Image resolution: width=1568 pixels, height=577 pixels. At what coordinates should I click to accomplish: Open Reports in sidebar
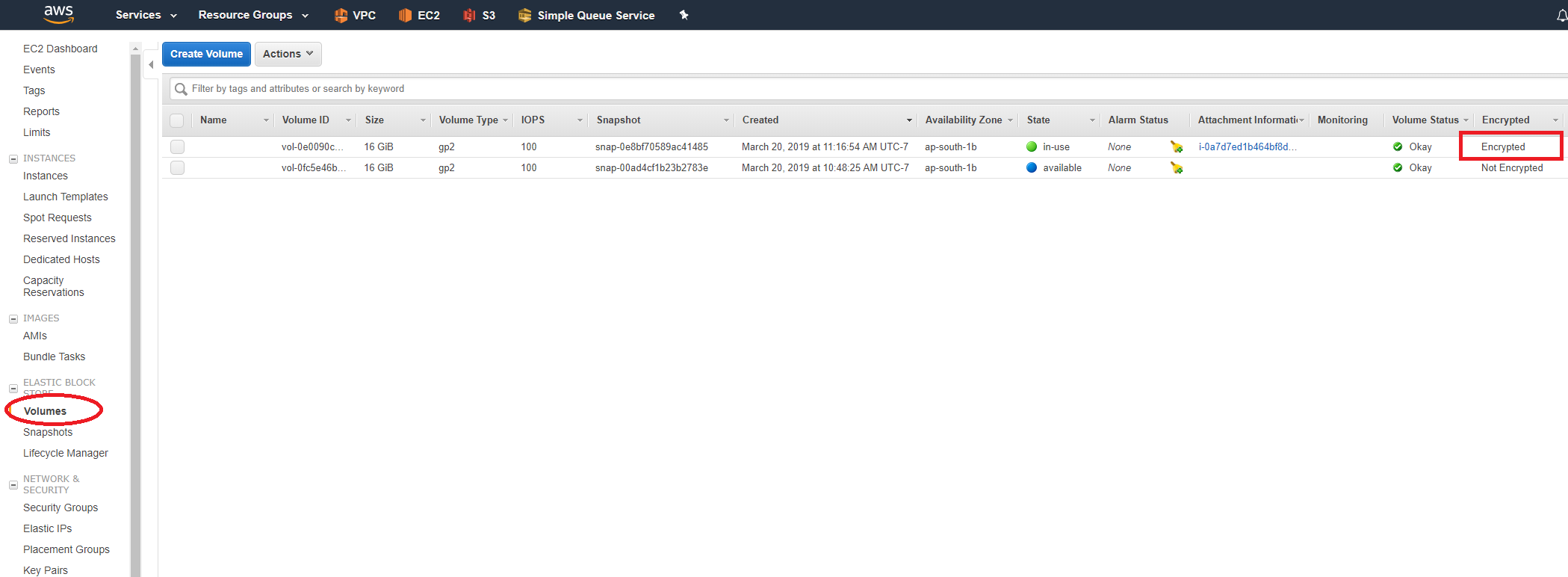pyautogui.click(x=41, y=111)
